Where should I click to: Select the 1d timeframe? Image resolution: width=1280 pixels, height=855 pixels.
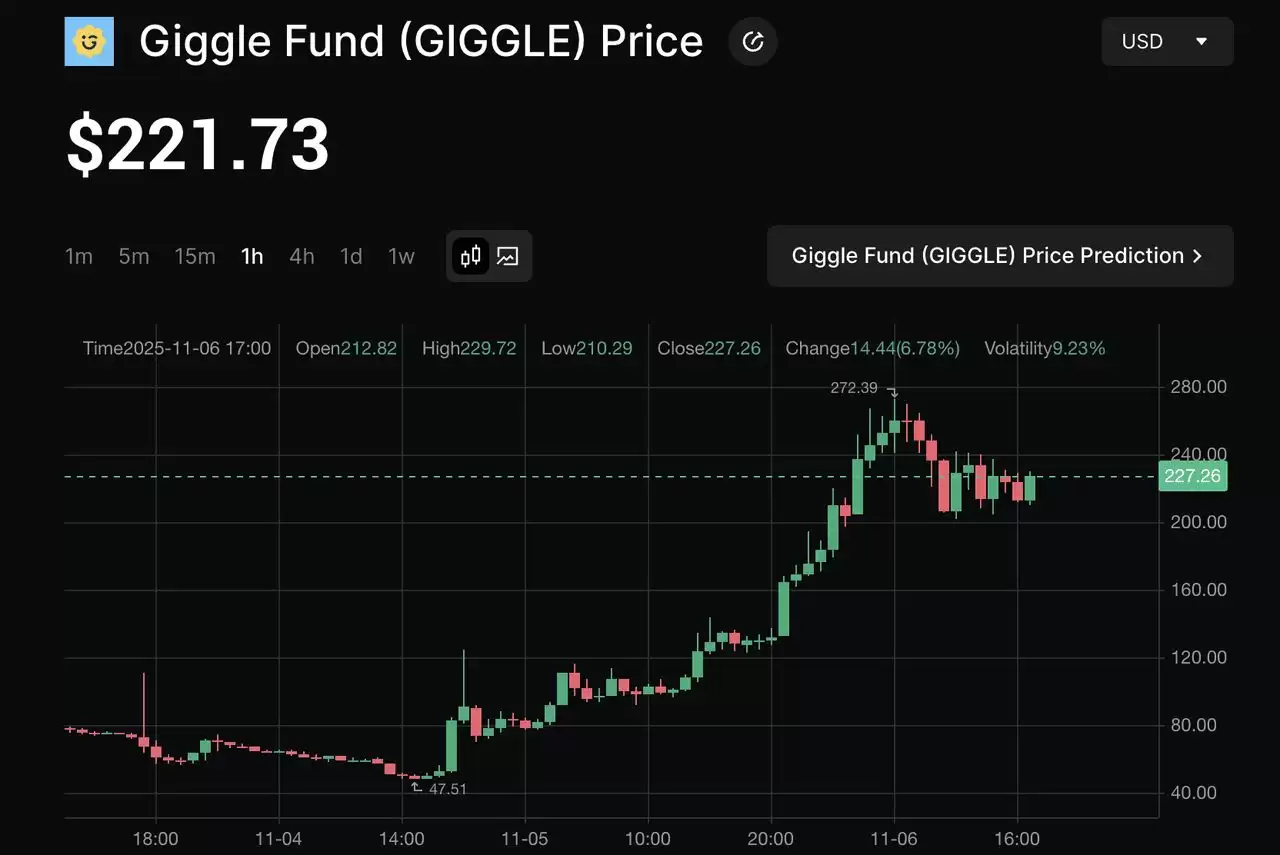tap(351, 256)
